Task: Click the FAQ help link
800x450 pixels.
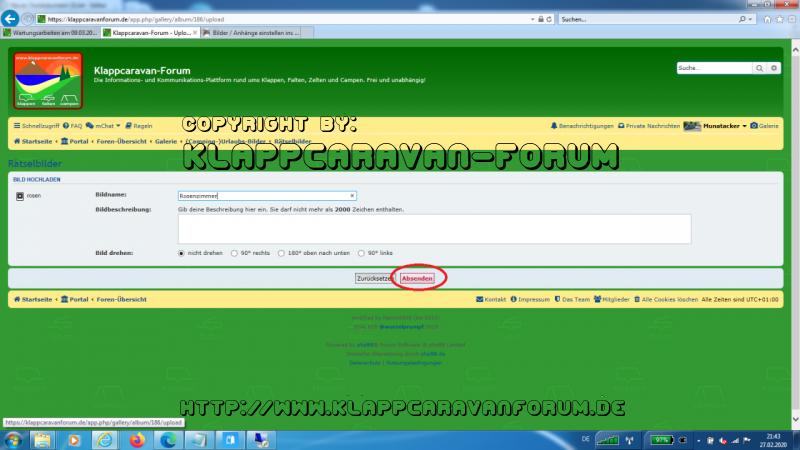Action: pyautogui.click(x=73, y=126)
